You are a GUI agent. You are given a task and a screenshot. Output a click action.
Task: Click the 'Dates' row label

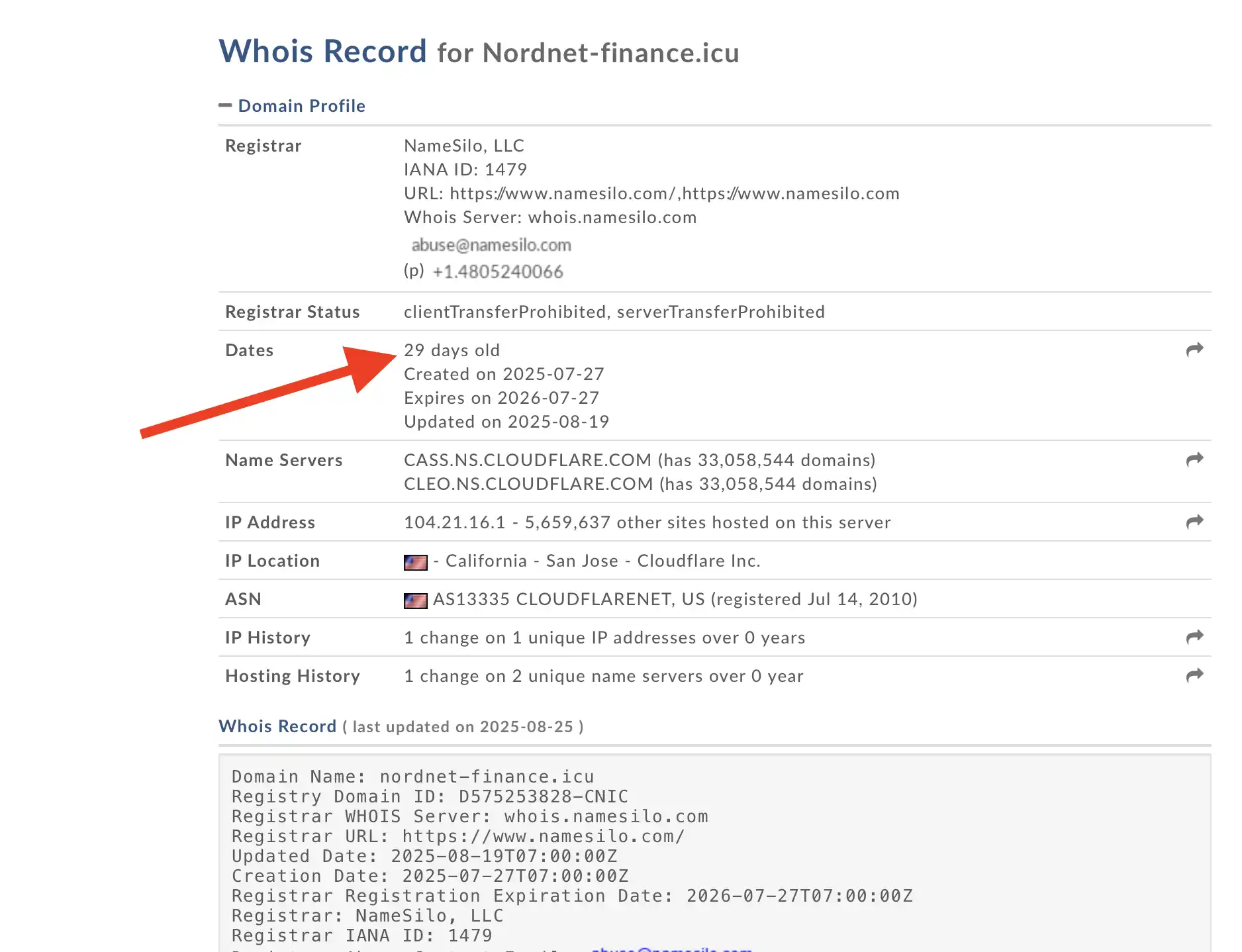point(249,350)
